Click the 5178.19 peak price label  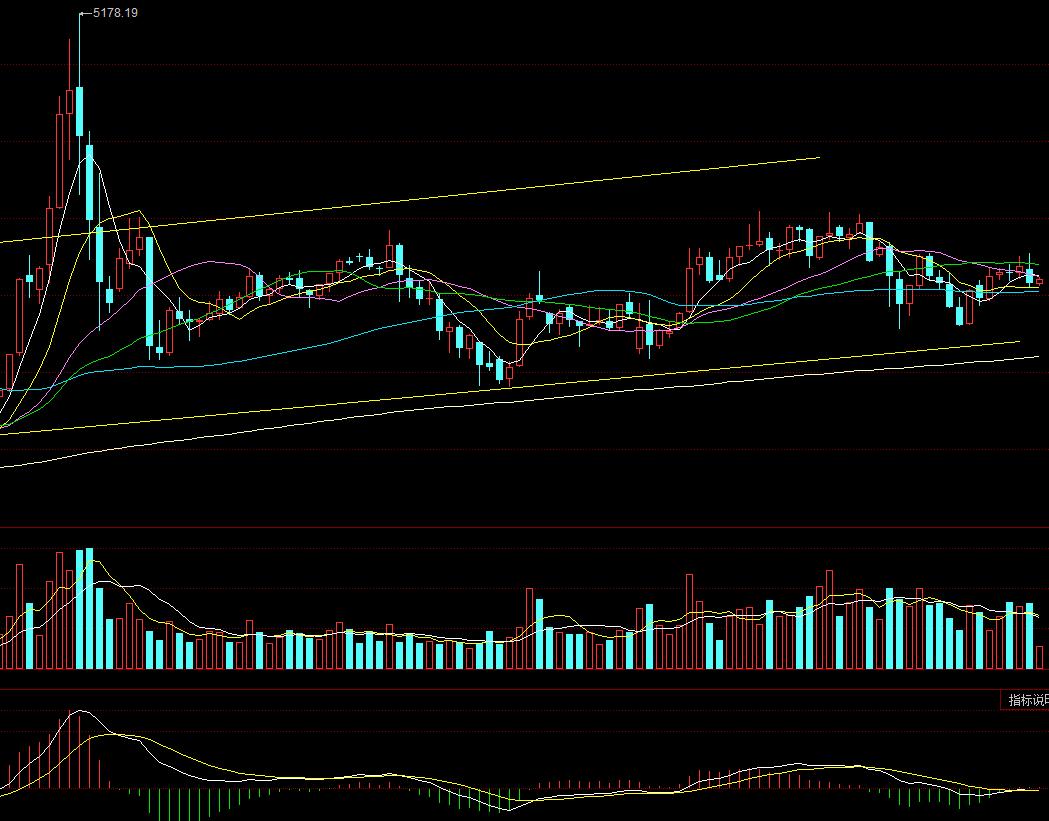tap(115, 13)
